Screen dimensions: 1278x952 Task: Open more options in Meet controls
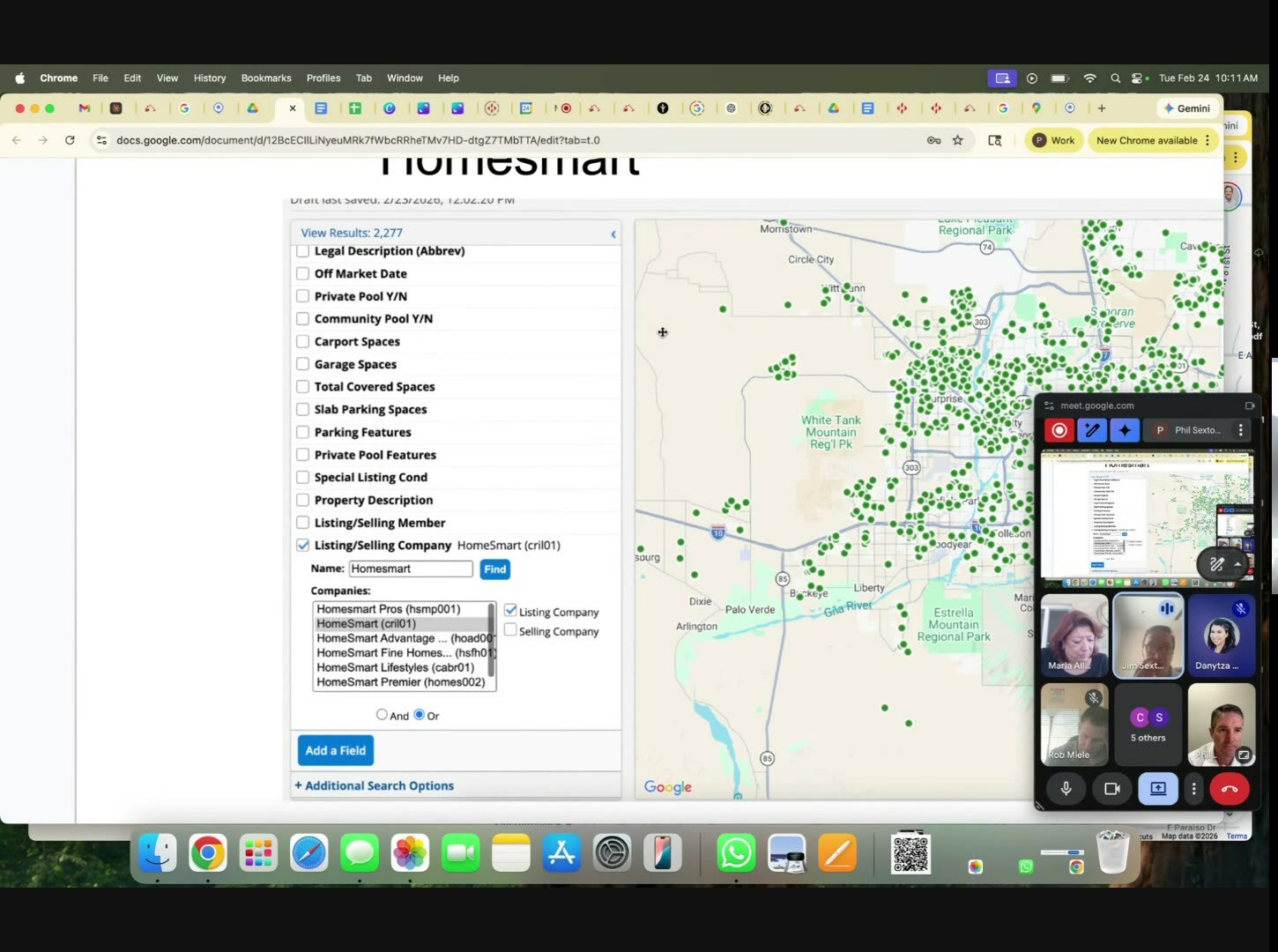[1194, 789]
